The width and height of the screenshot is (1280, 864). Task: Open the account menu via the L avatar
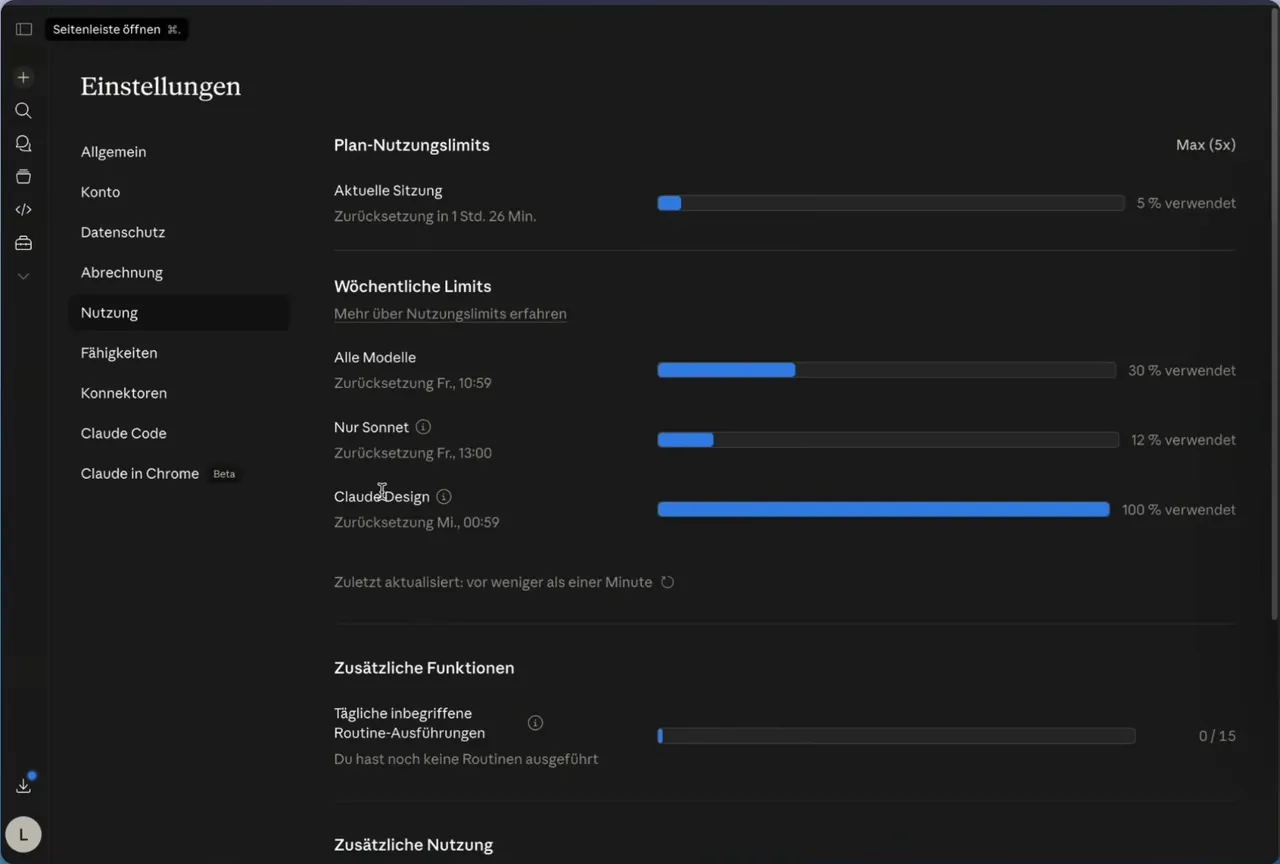point(23,834)
